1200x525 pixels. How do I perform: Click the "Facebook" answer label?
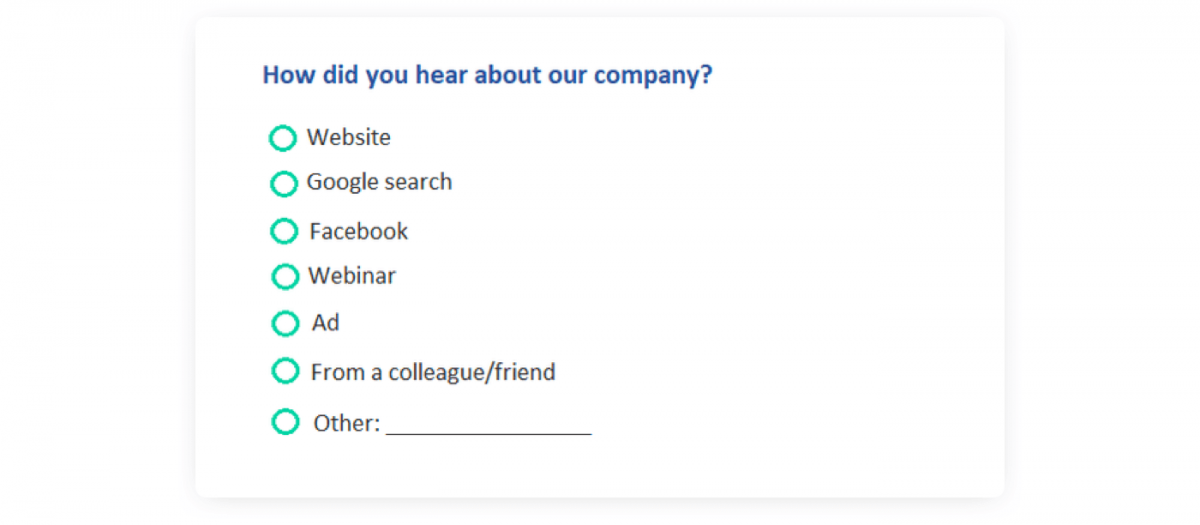[359, 231]
